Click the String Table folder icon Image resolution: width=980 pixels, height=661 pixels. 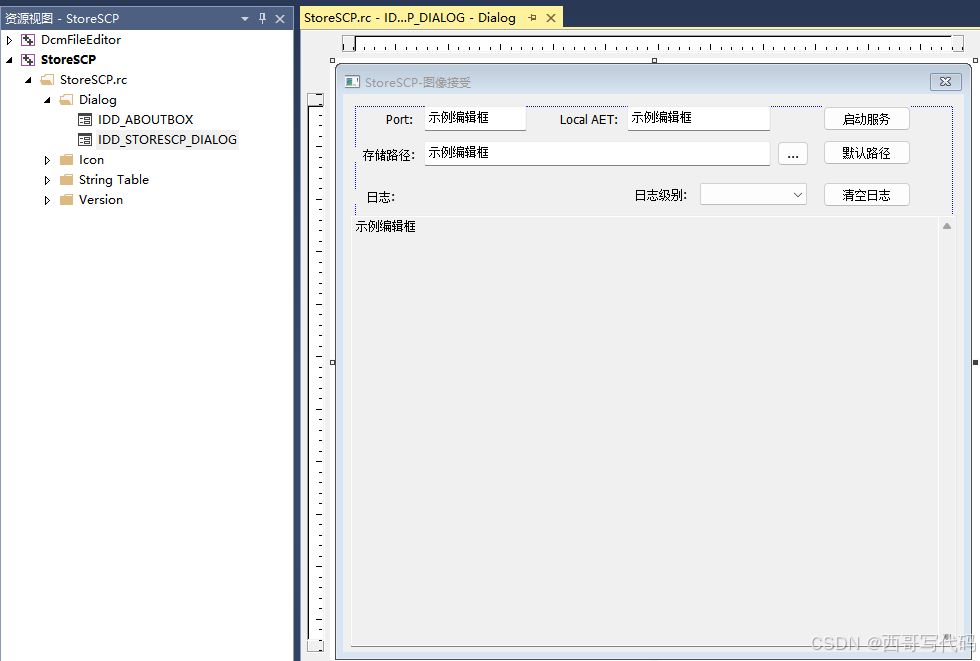pos(66,180)
